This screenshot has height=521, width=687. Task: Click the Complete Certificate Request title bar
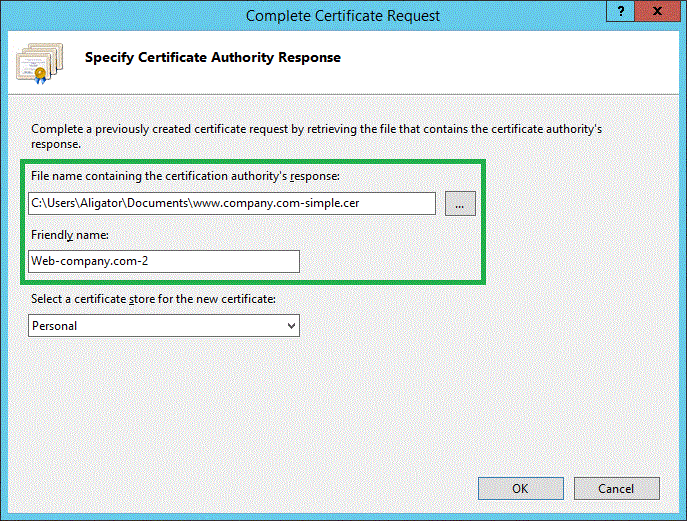pos(342,15)
